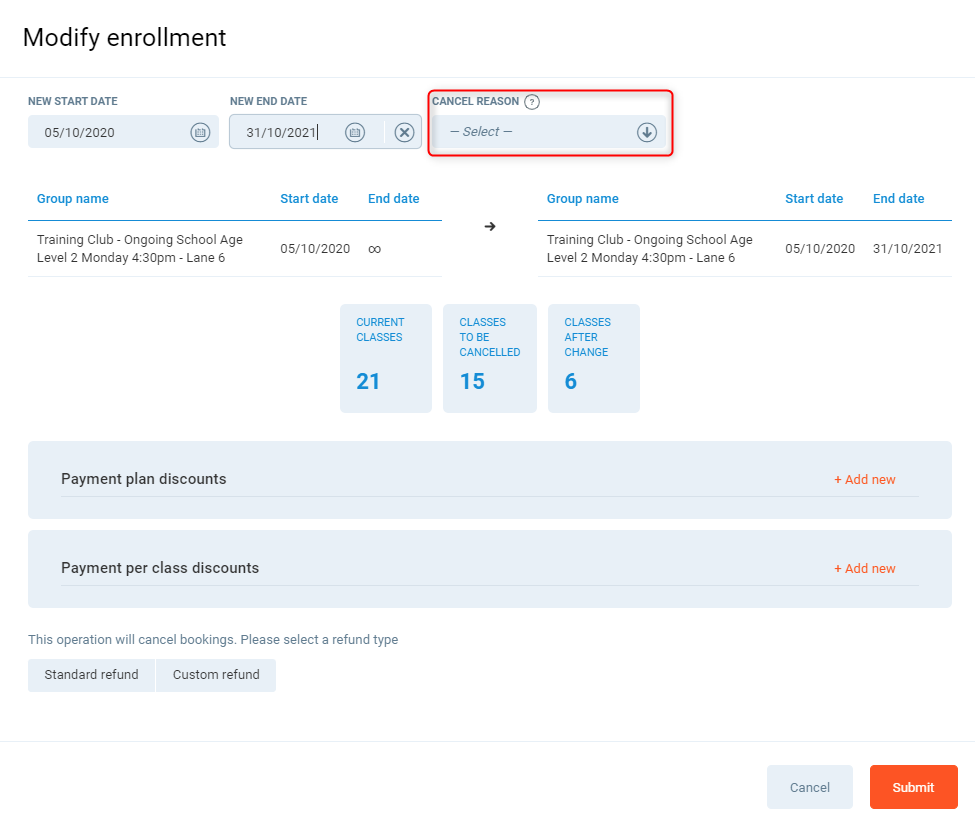Click Group name header in left table

point(73,199)
